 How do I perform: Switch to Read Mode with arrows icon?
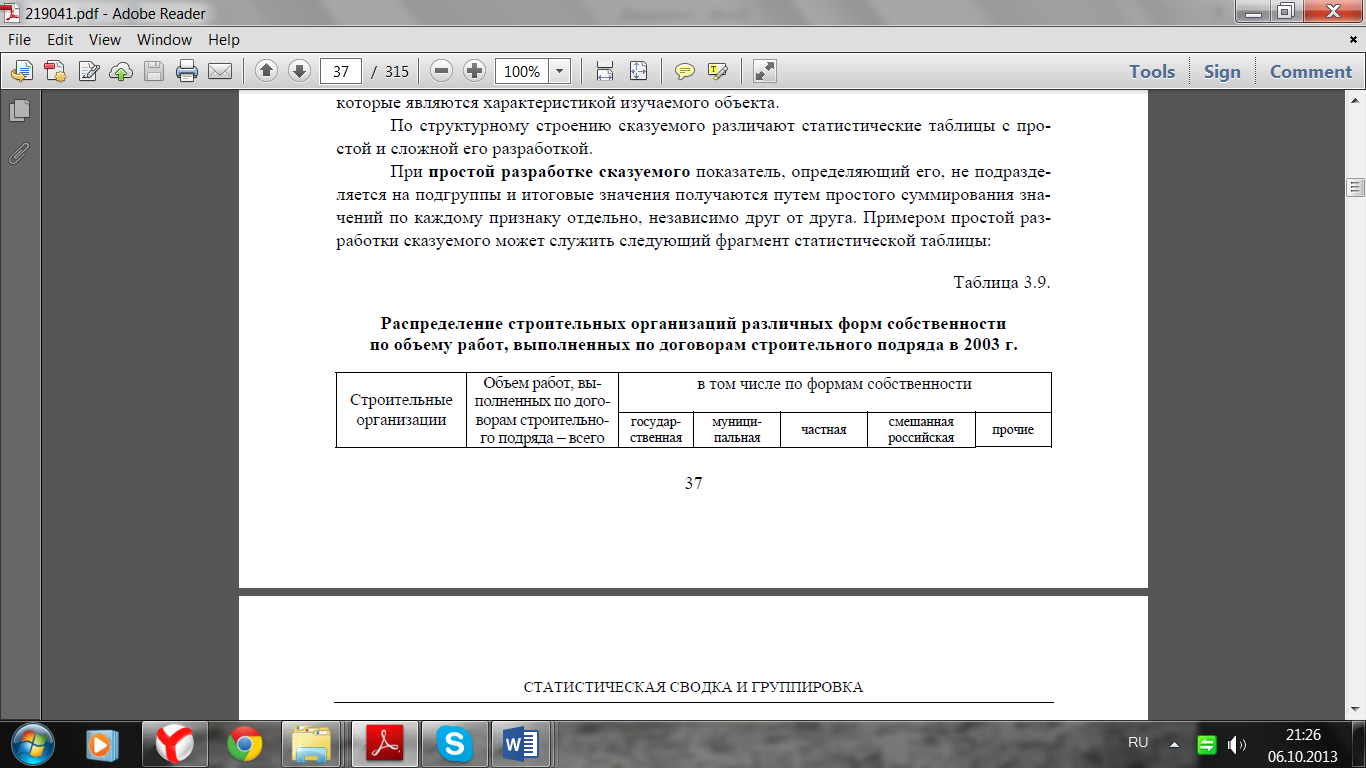click(x=765, y=71)
